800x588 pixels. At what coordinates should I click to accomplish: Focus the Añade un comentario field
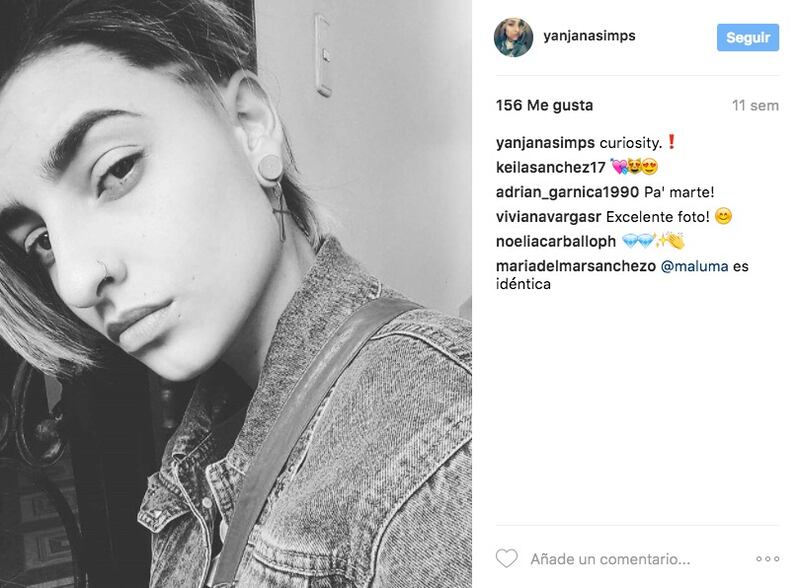tap(610, 559)
